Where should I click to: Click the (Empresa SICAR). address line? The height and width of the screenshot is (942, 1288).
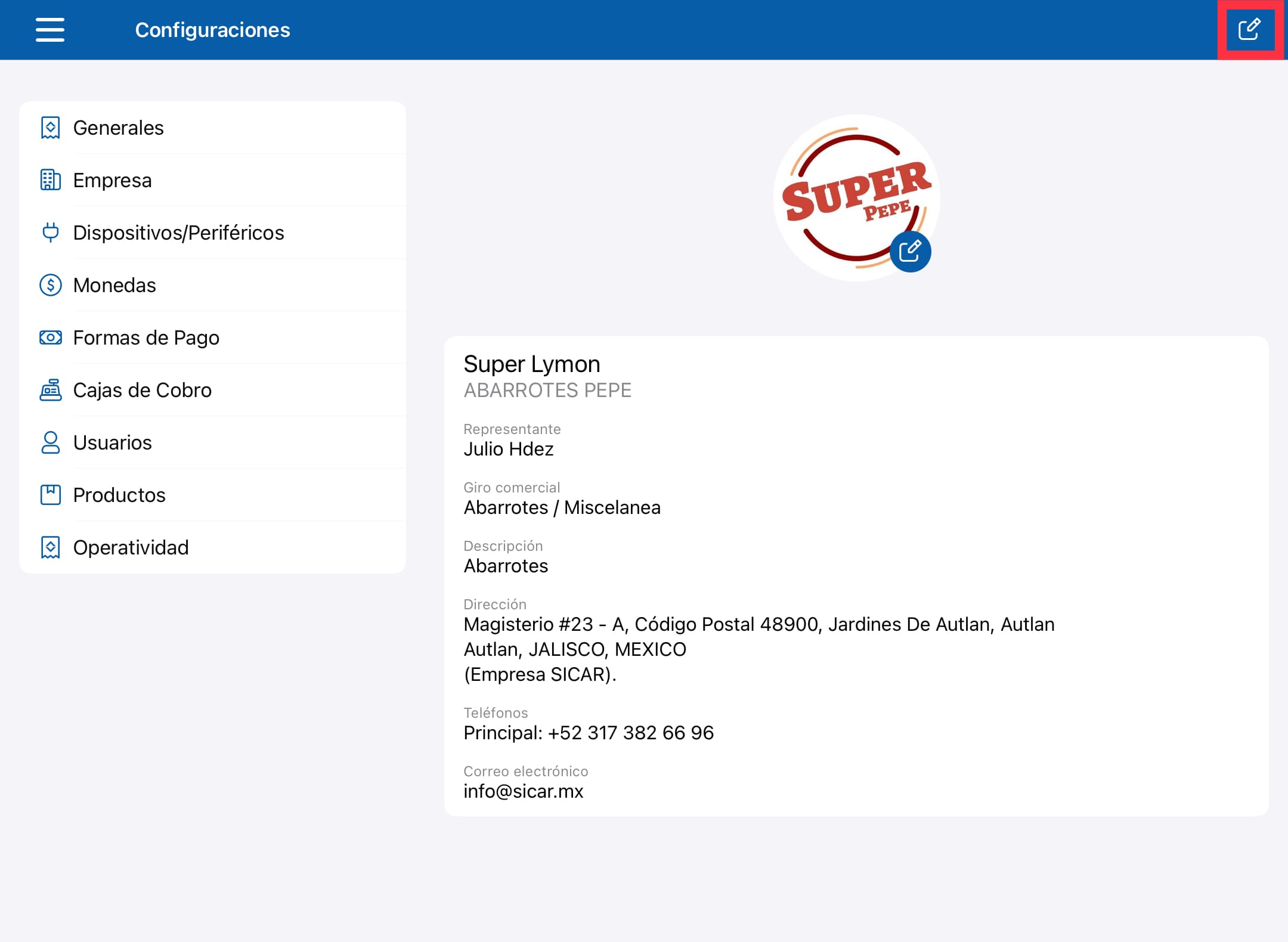point(540,674)
